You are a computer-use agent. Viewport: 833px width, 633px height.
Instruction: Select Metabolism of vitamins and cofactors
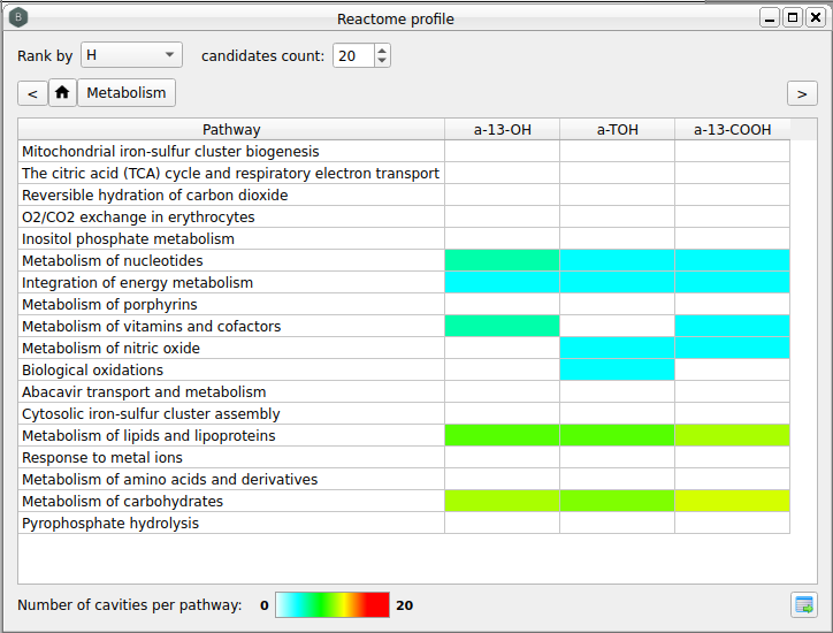[x=231, y=326]
